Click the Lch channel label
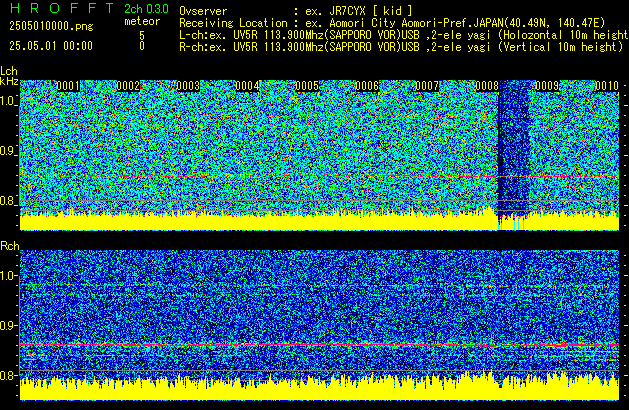This screenshot has height=410, width=629. (9, 71)
